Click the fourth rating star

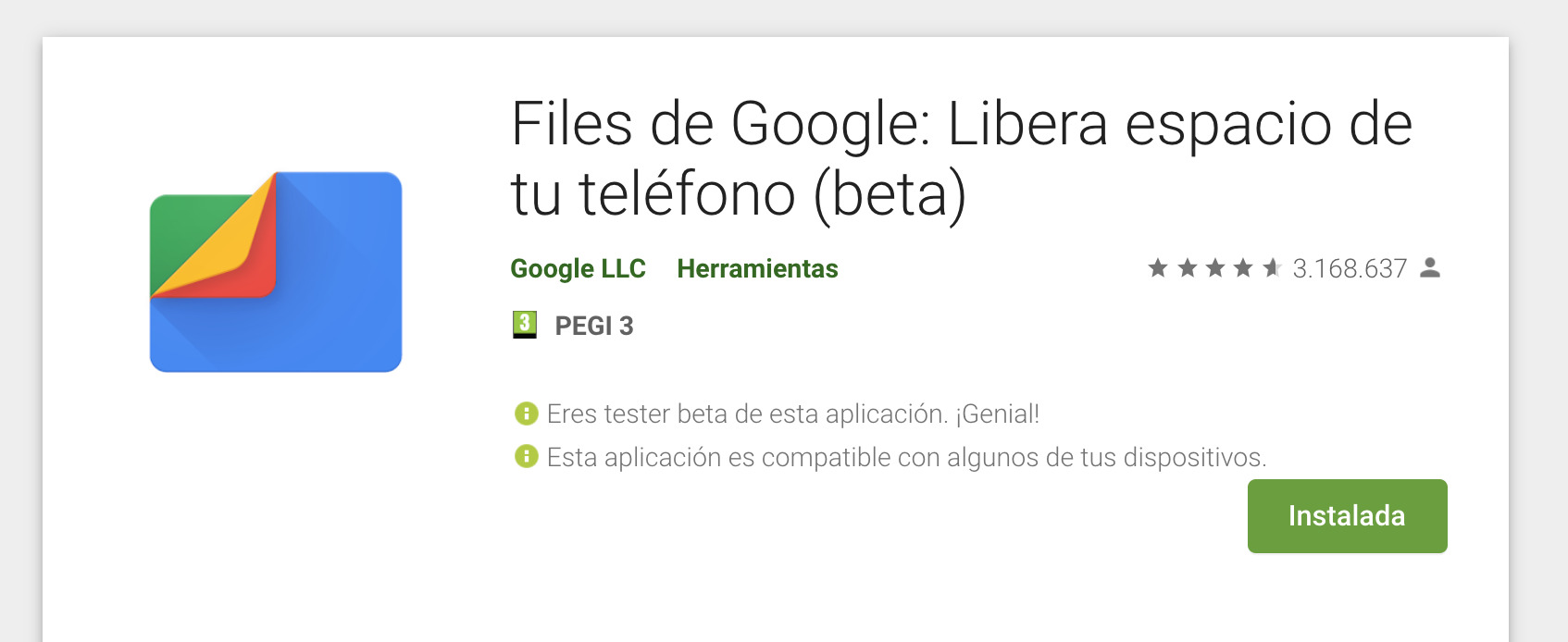[1243, 268]
